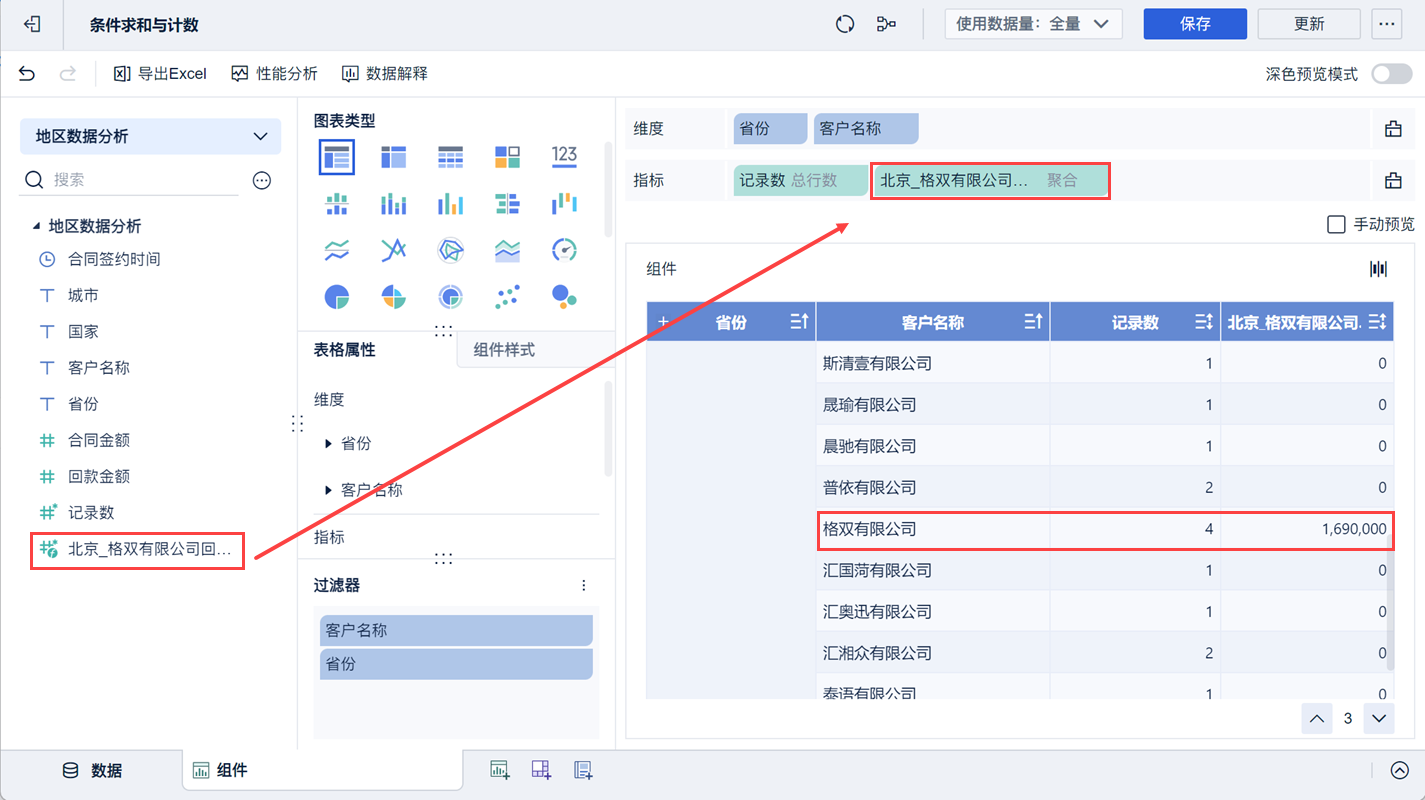1425x800 pixels.
Task: Switch to the 表格属性 tab
Action: click(x=345, y=350)
